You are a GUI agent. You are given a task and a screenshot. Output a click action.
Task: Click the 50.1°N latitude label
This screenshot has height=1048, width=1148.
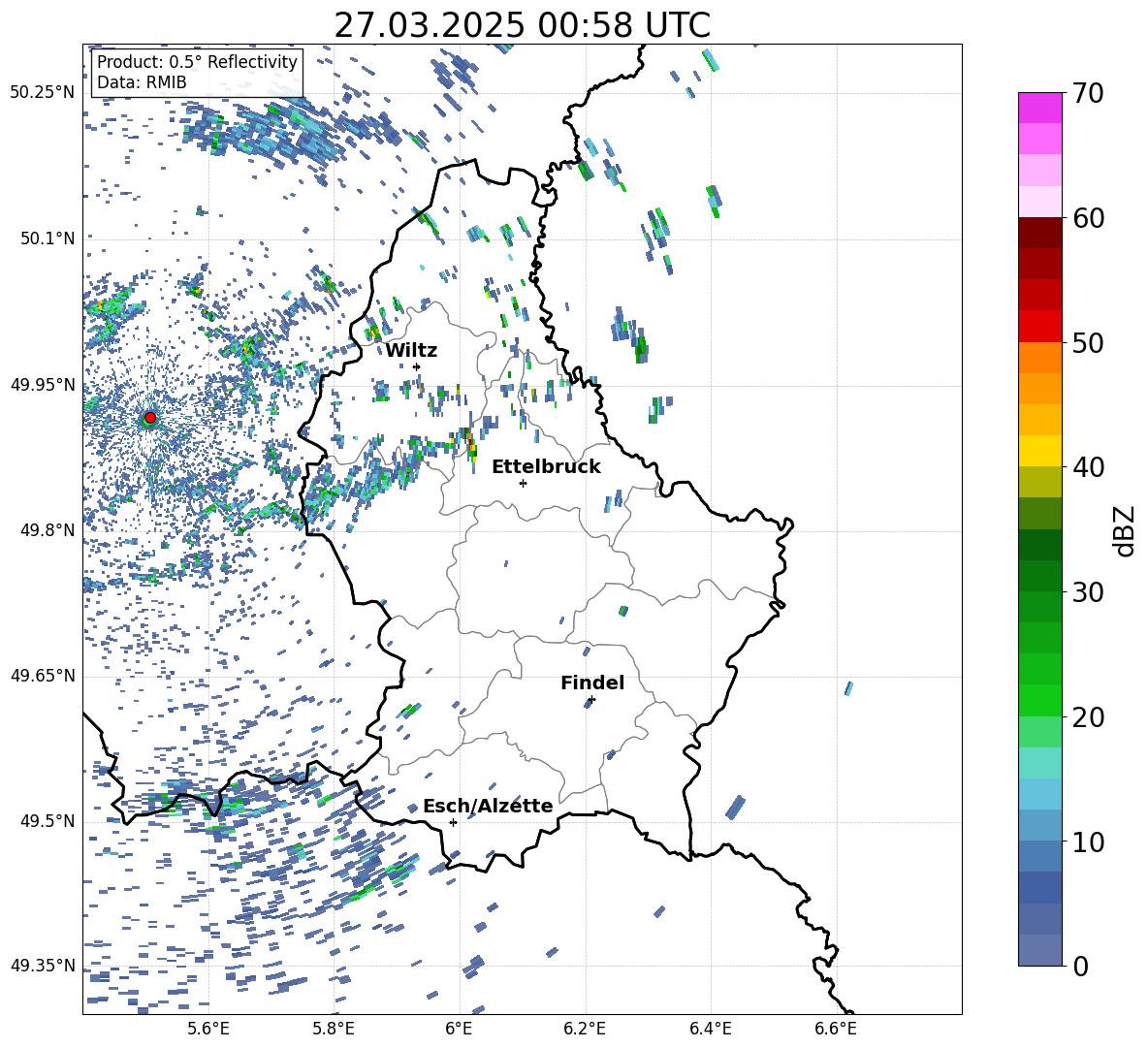pos(48,238)
